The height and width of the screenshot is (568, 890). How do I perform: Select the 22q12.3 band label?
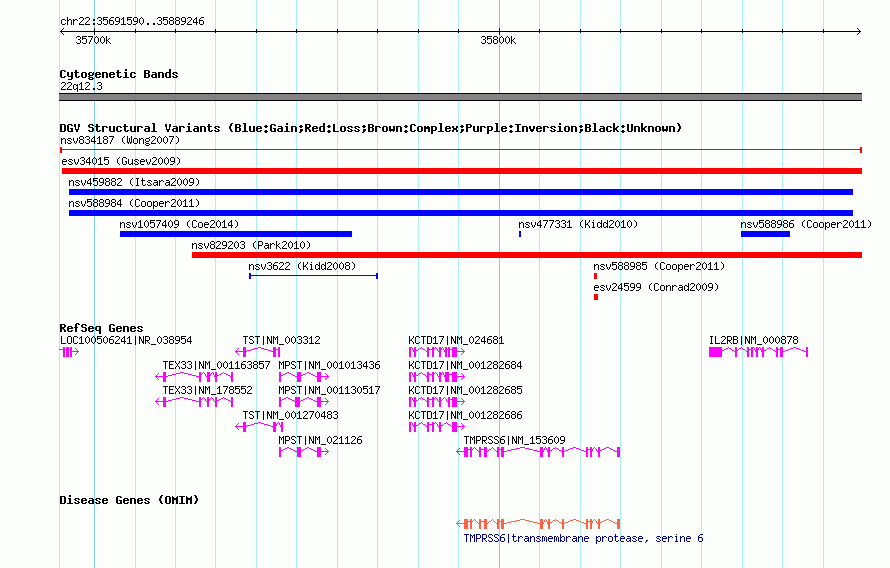[x=81, y=86]
